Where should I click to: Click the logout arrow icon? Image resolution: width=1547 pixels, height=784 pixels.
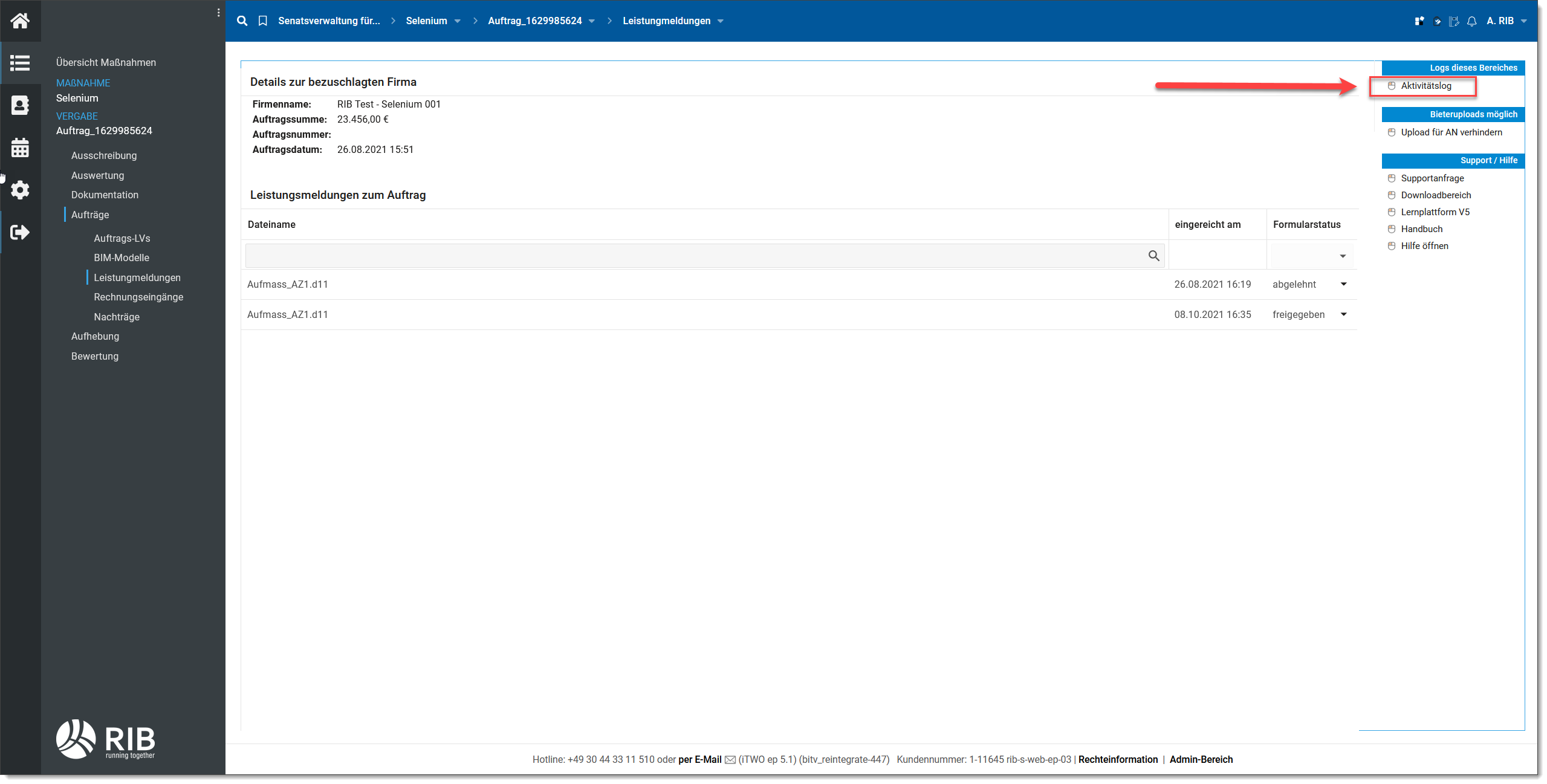[20, 232]
